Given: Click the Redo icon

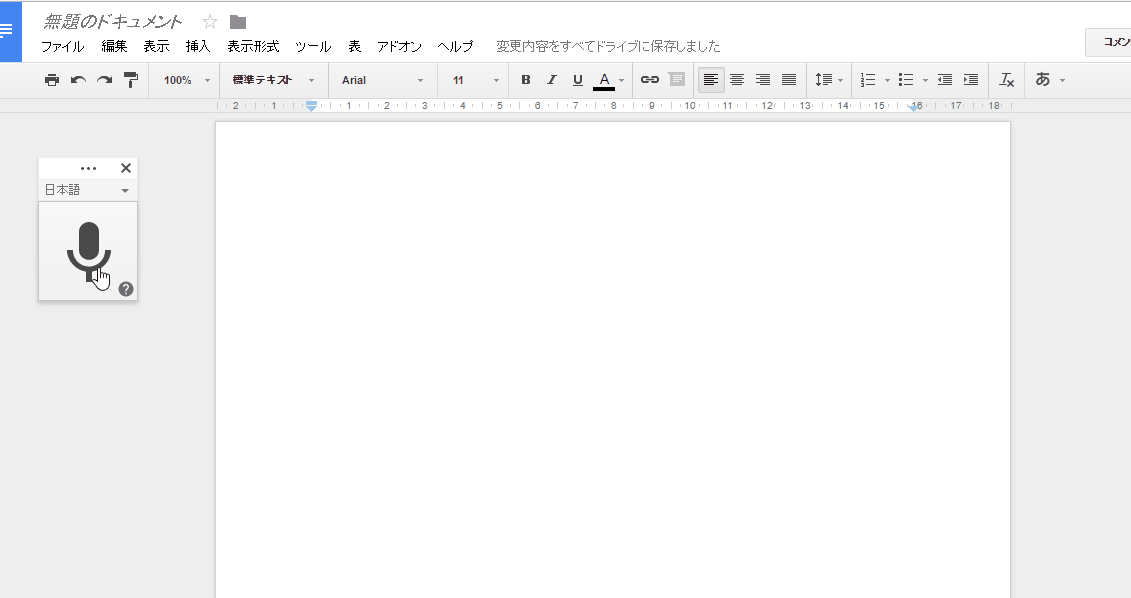Looking at the screenshot, I should 103,79.
